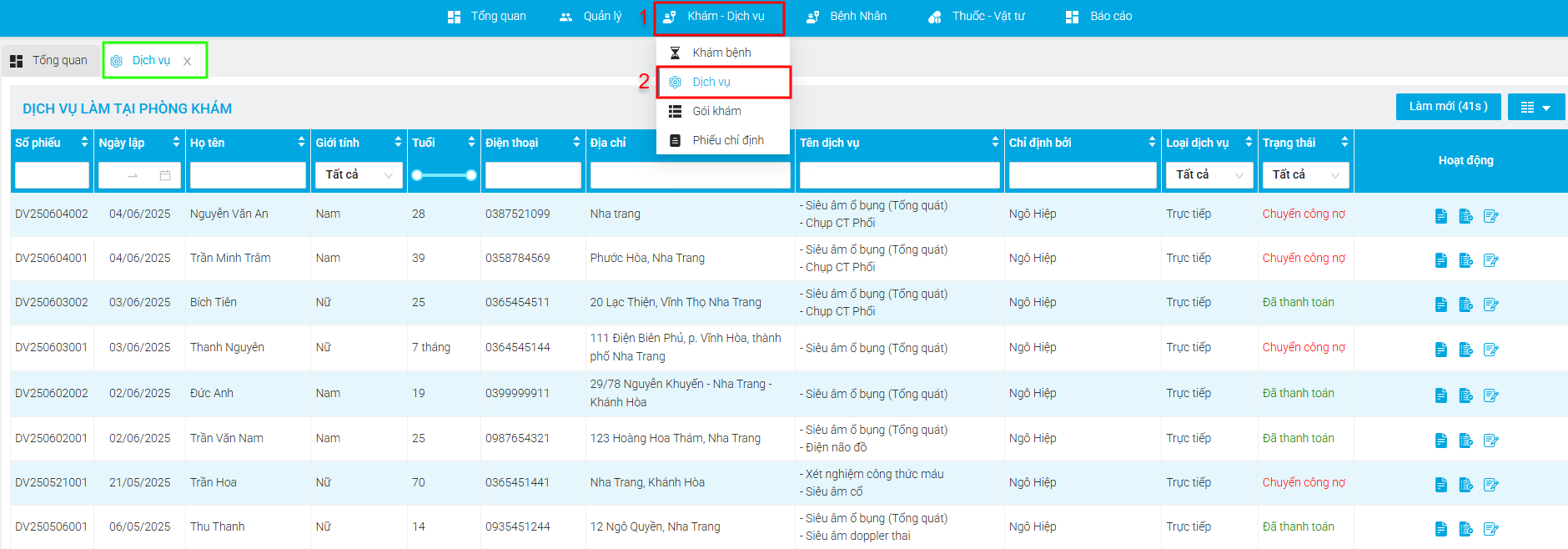Open document icon for row DV250604002
The width and height of the screenshot is (1568, 549).
pyautogui.click(x=1440, y=216)
